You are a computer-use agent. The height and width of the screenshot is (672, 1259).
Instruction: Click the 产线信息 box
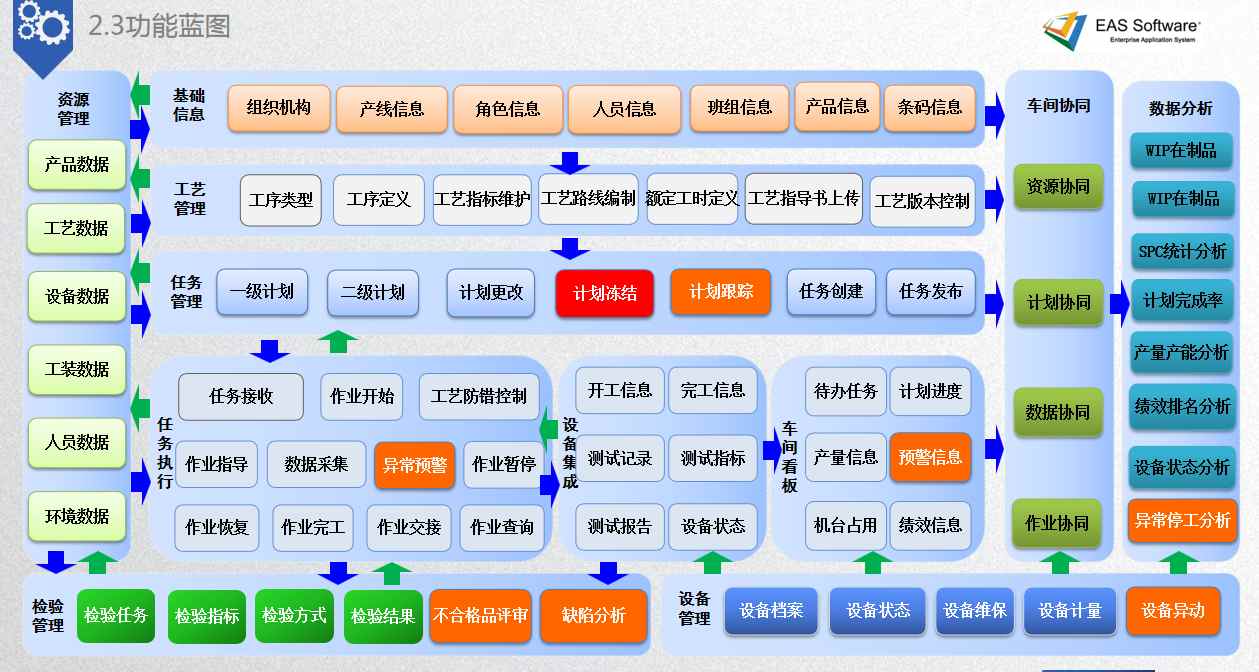tap(391, 110)
